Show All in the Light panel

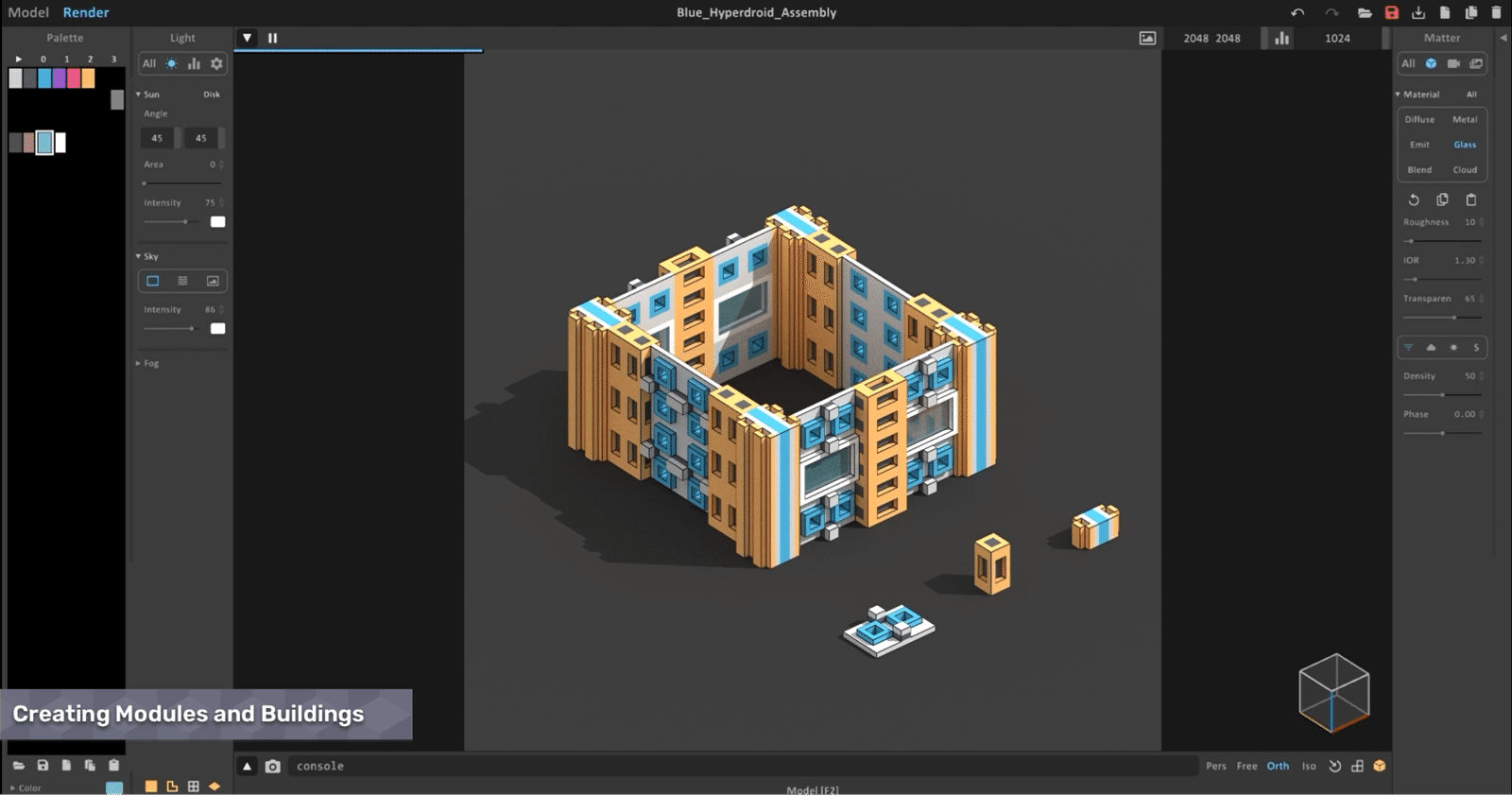pyautogui.click(x=149, y=63)
